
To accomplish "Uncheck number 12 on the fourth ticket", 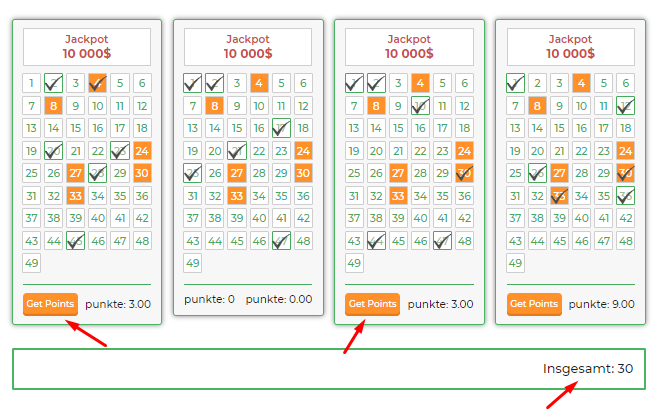I will click(x=625, y=106).
